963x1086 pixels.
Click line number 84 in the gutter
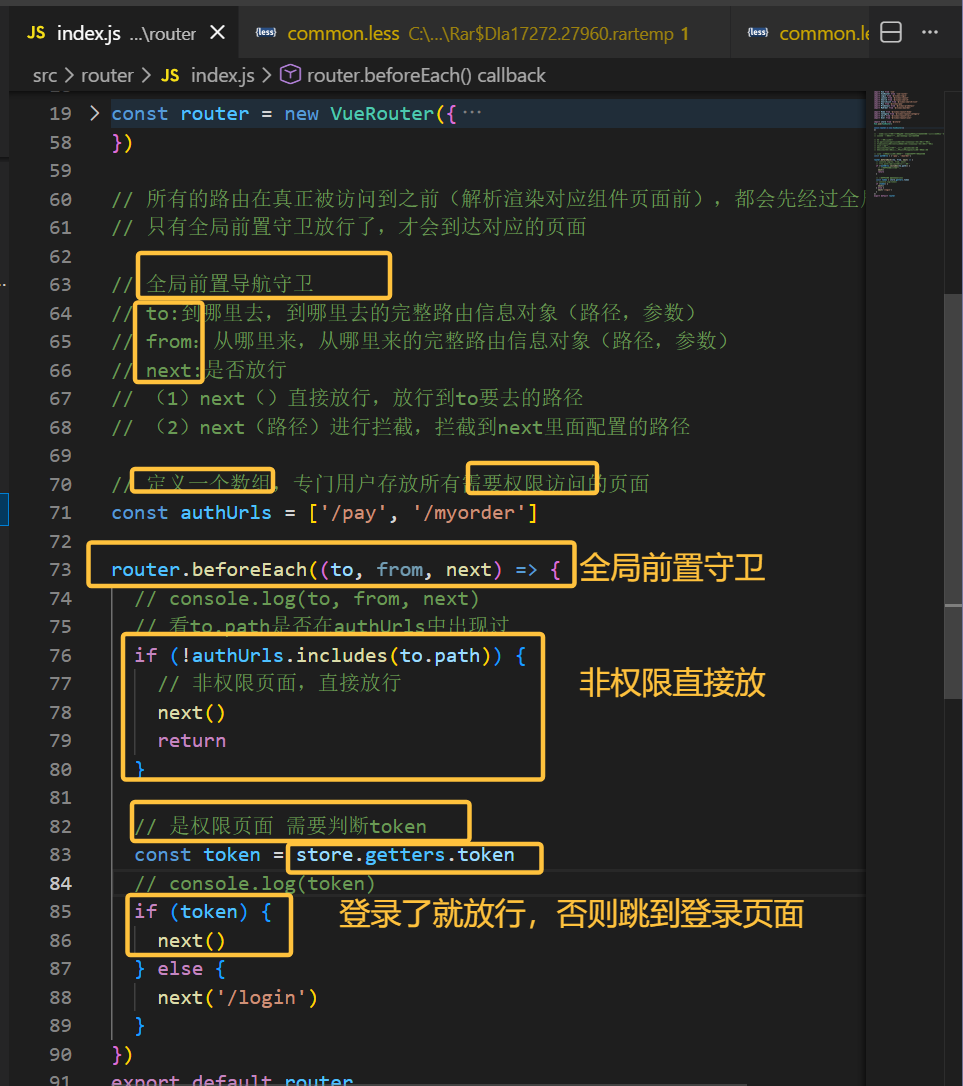pyautogui.click(x=60, y=883)
